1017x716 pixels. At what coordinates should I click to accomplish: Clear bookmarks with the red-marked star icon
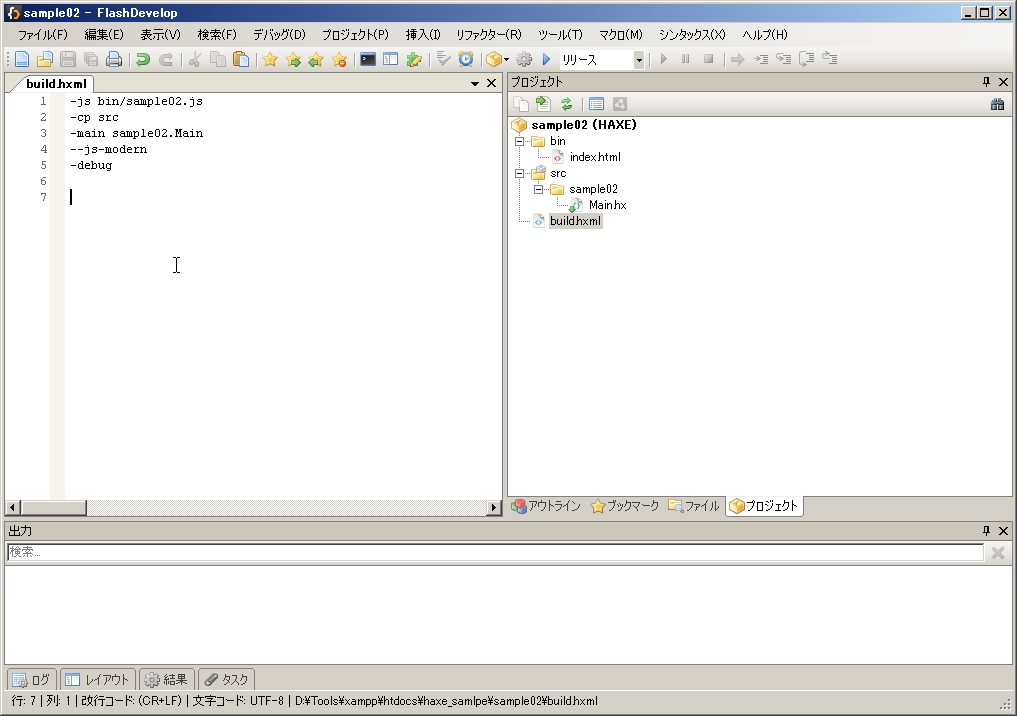pos(339,60)
